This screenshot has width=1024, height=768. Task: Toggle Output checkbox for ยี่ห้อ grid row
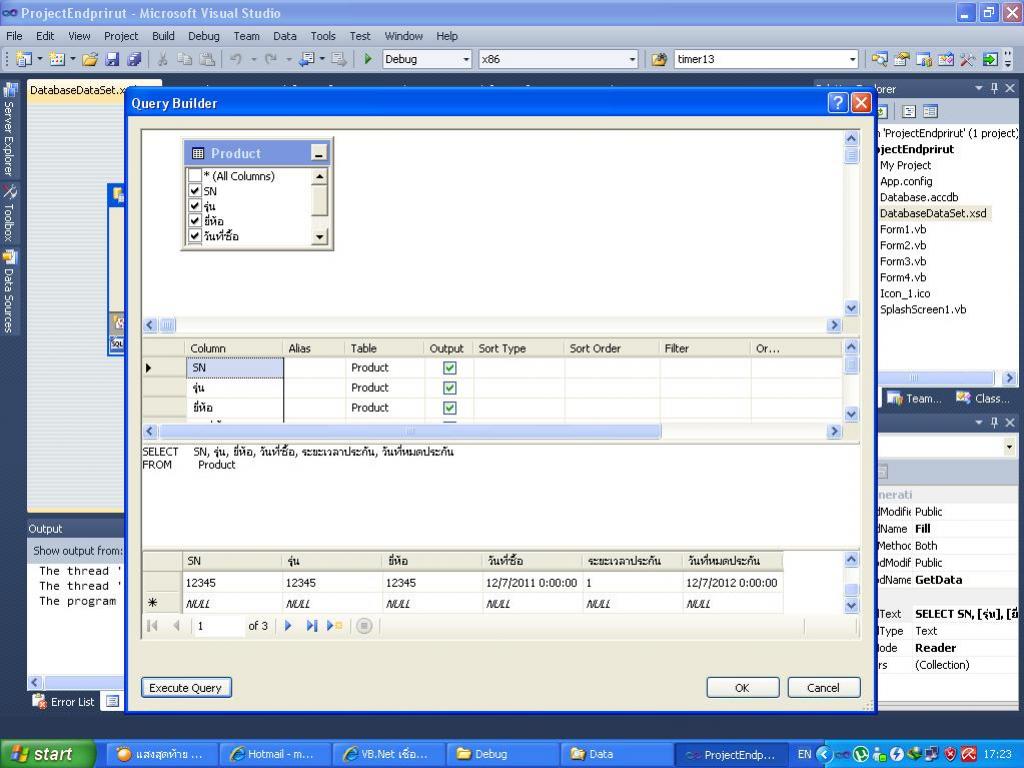[x=449, y=408]
